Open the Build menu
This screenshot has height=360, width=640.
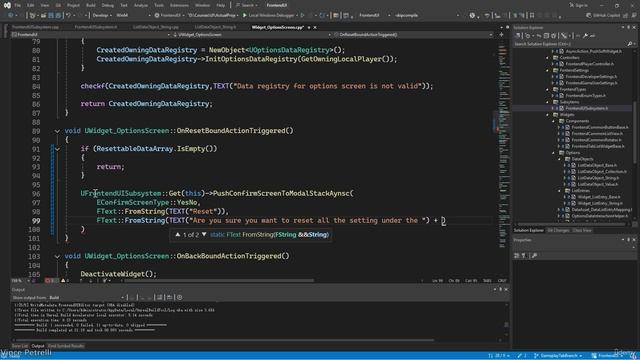coord(91,5)
